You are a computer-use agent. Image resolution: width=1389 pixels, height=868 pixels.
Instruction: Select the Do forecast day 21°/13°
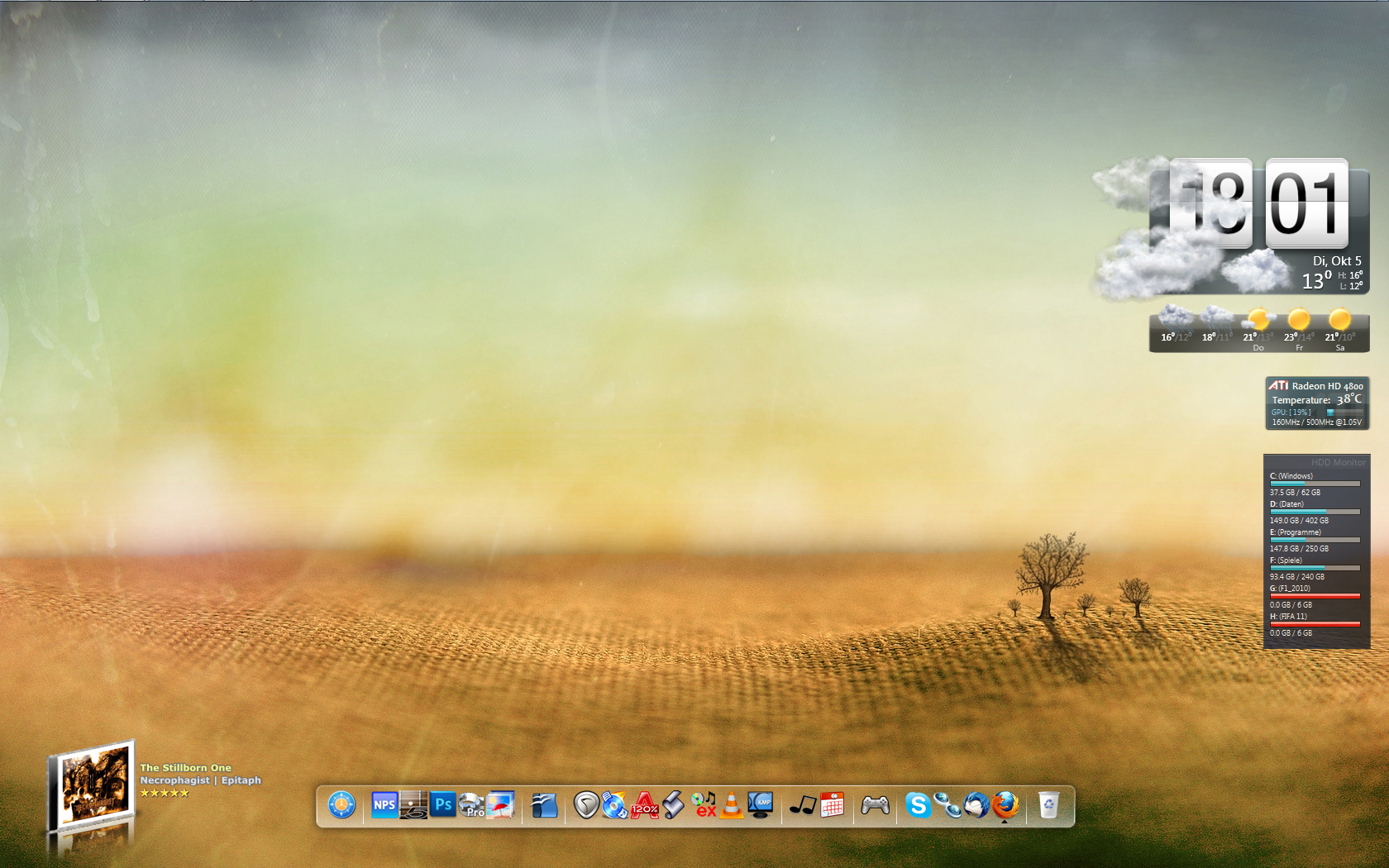point(1258,329)
